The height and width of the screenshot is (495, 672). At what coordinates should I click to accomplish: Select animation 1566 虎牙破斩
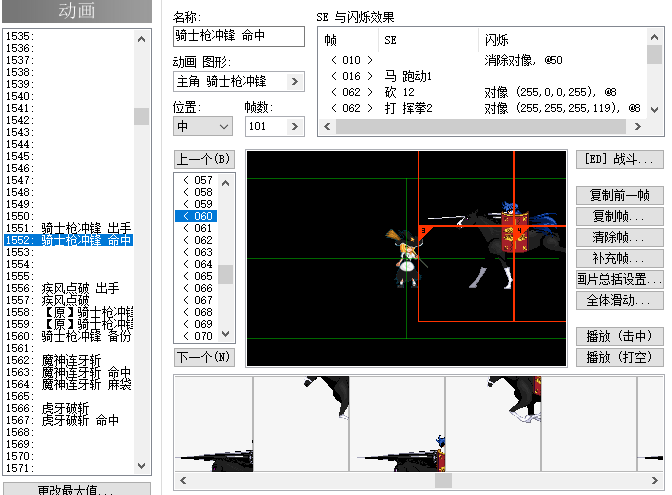[x=69, y=408]
